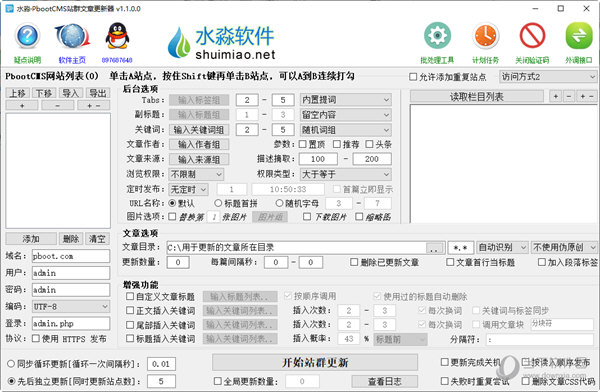Screen dimensions: 600x392
Task: Click 添加 to add a site
Action: point(31,239)
